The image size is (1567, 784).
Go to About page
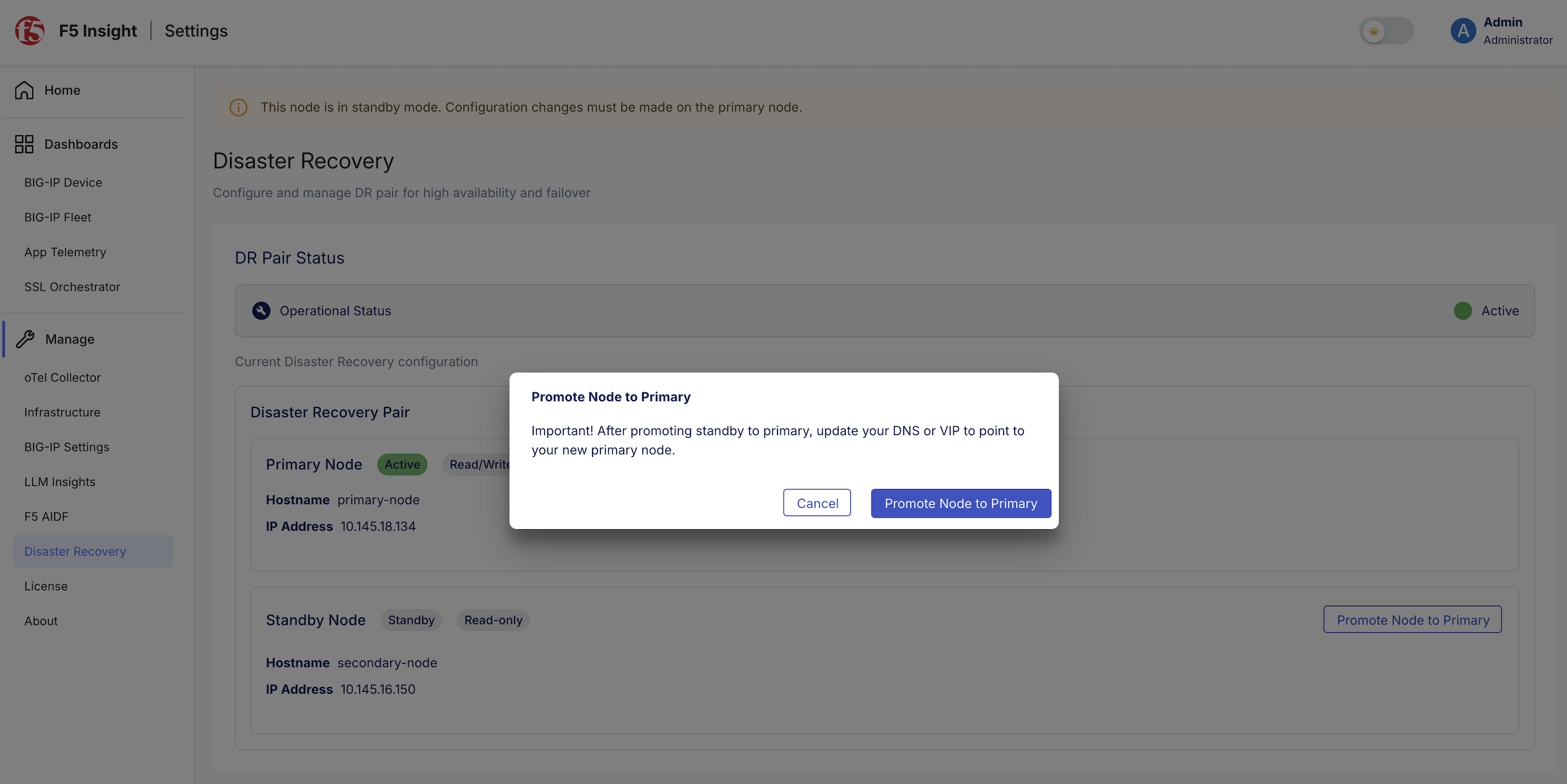(41, 621)
